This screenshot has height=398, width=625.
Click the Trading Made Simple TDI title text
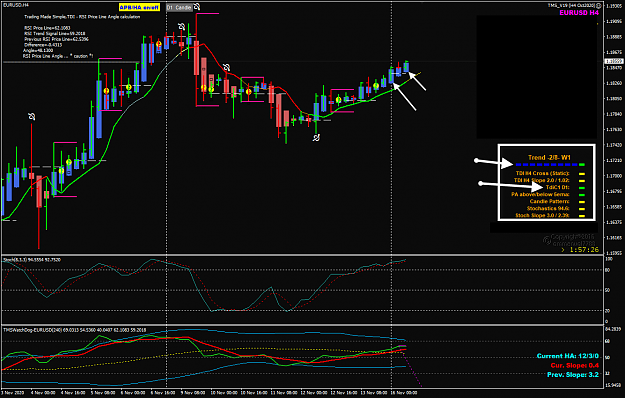[x=82, y=17]
